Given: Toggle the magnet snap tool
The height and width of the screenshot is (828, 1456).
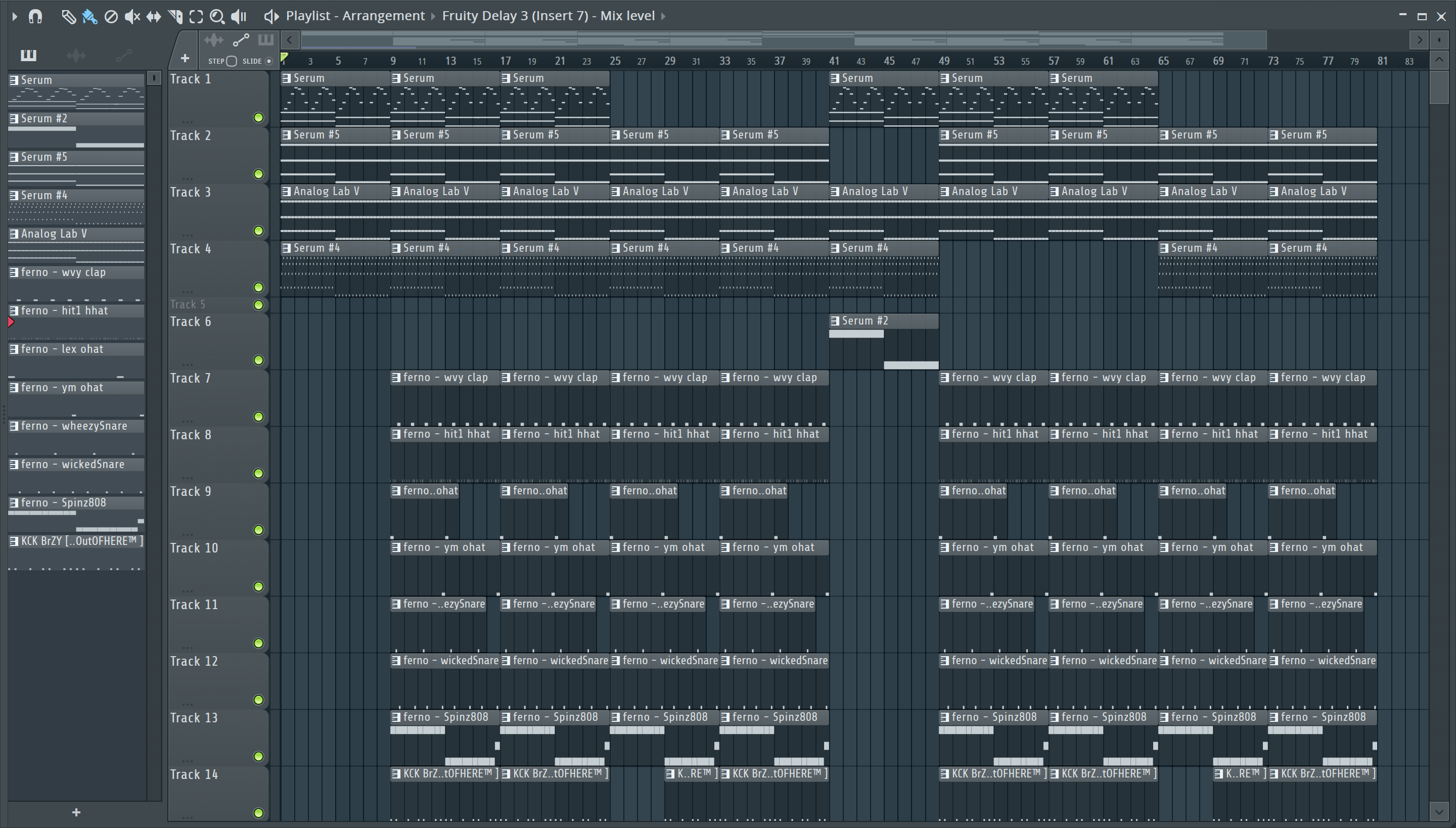Looking at the screenshot, I should (35, 17).
